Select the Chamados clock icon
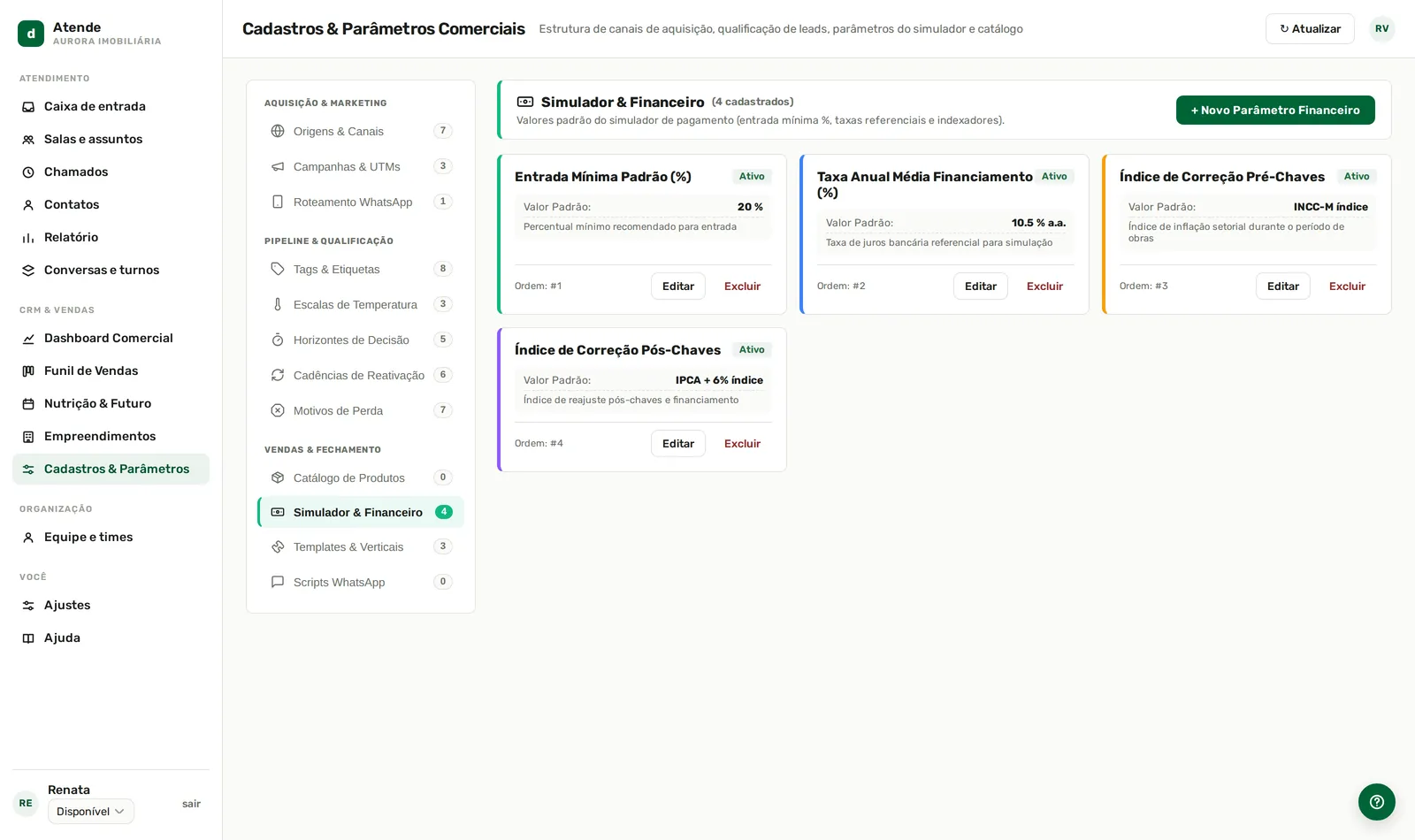 [28, 172]
